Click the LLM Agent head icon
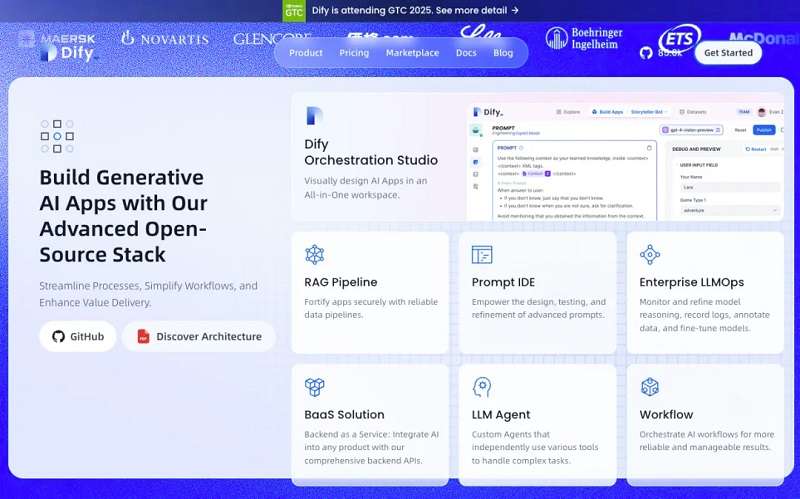The width and height of the screenshot is (800, 499). [x=482, y=387]
